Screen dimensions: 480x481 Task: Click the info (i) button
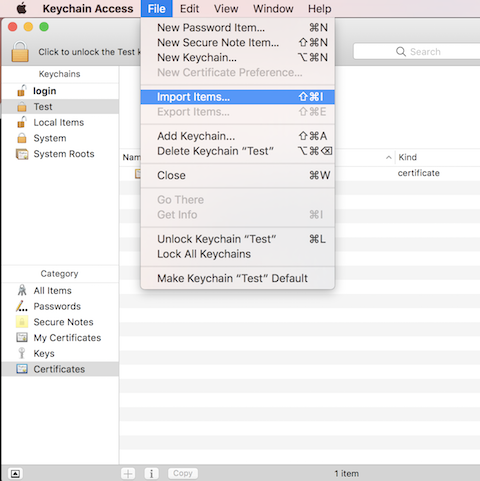tap(151, 473)
